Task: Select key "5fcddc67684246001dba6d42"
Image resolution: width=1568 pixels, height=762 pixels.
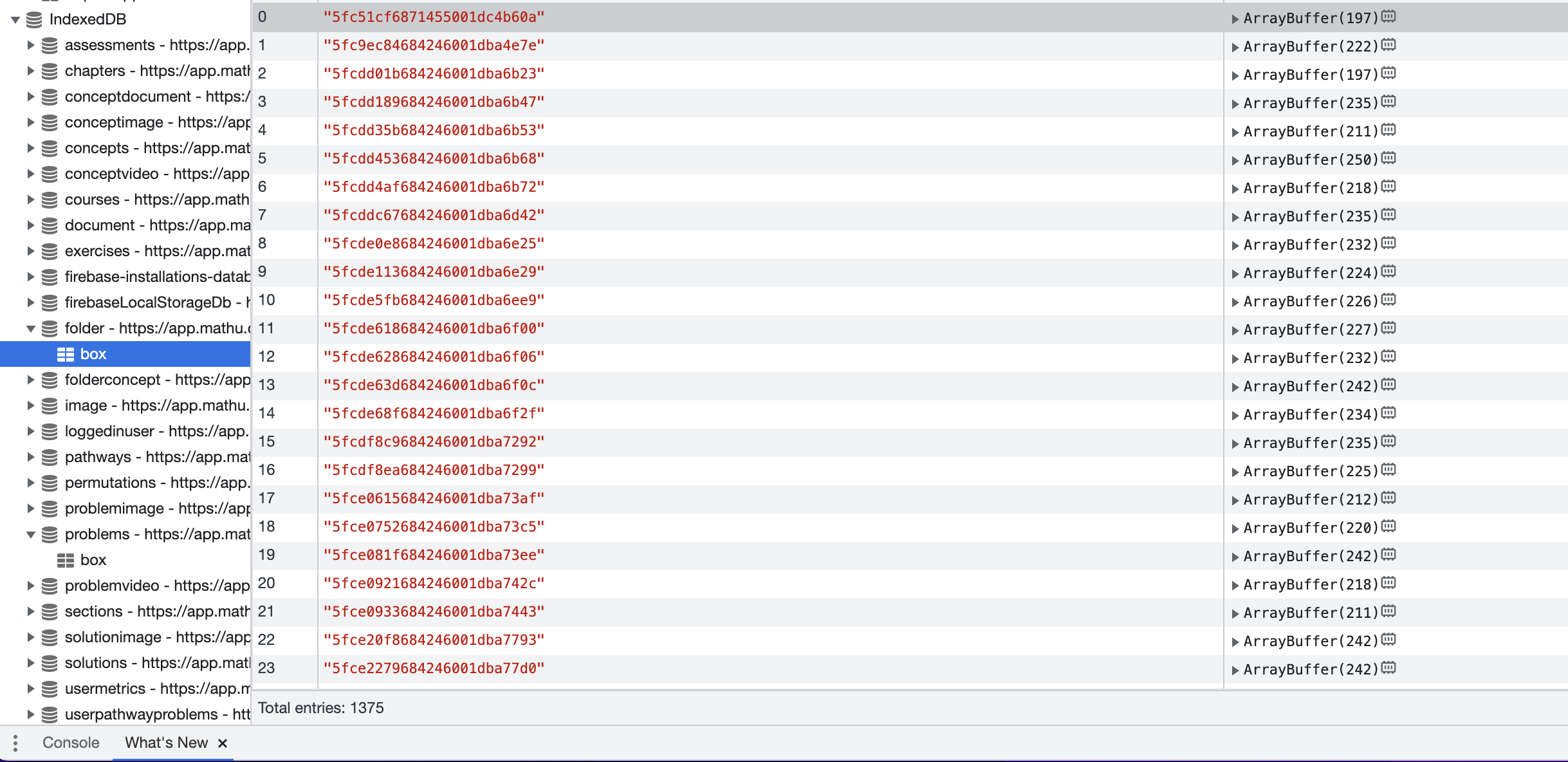Action: click(434, 216)
